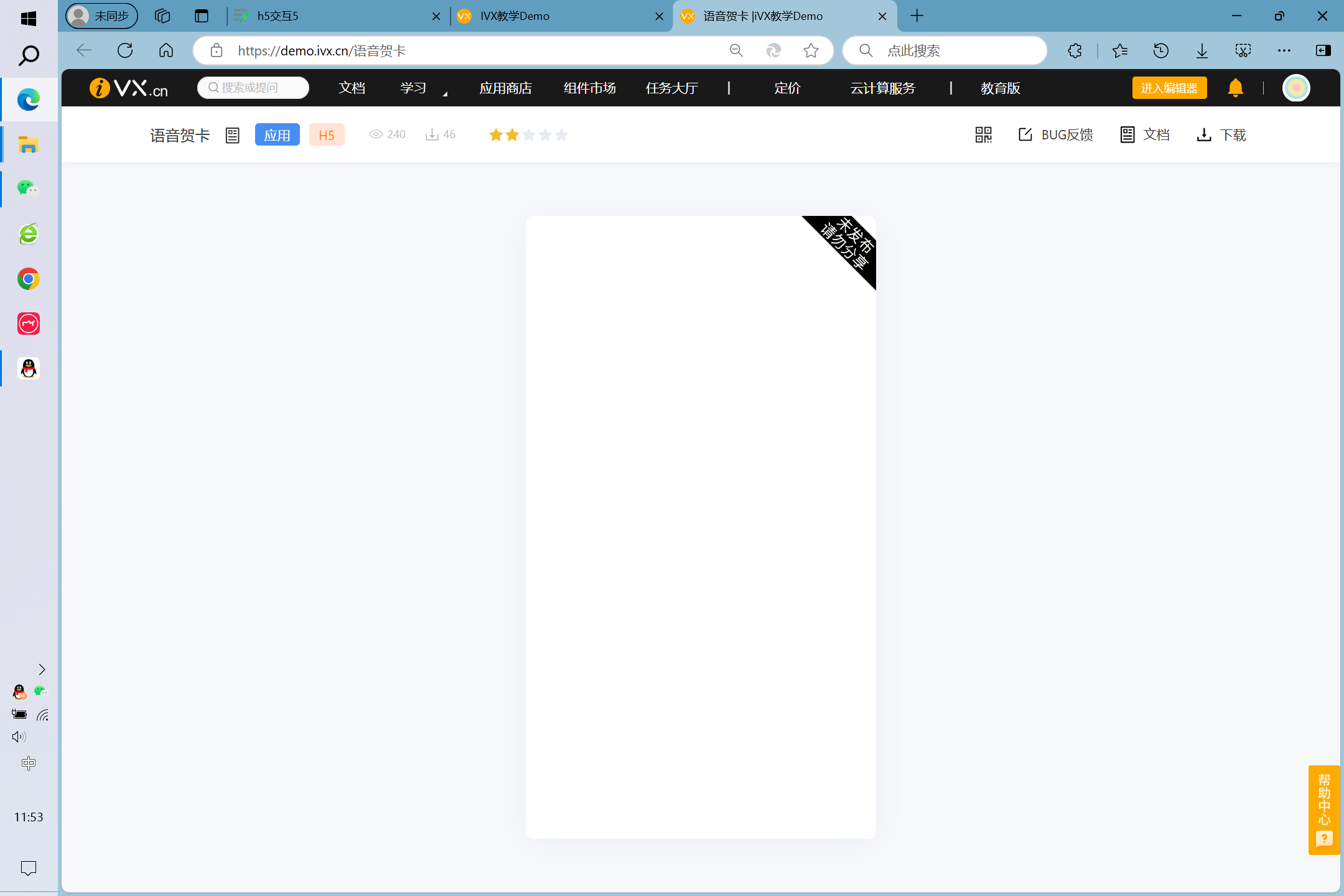Click the user avatar icon top right
The height and width of the screenshot is (896, 1344).
click(1296, 88)
